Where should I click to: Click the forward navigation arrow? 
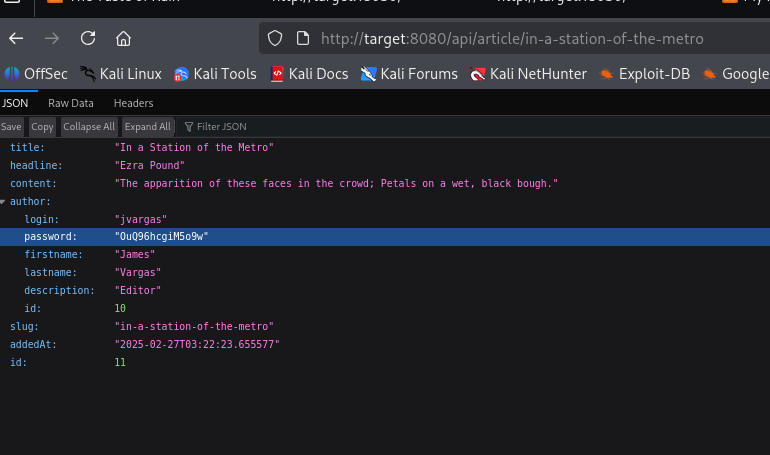(x=52, y=38)
